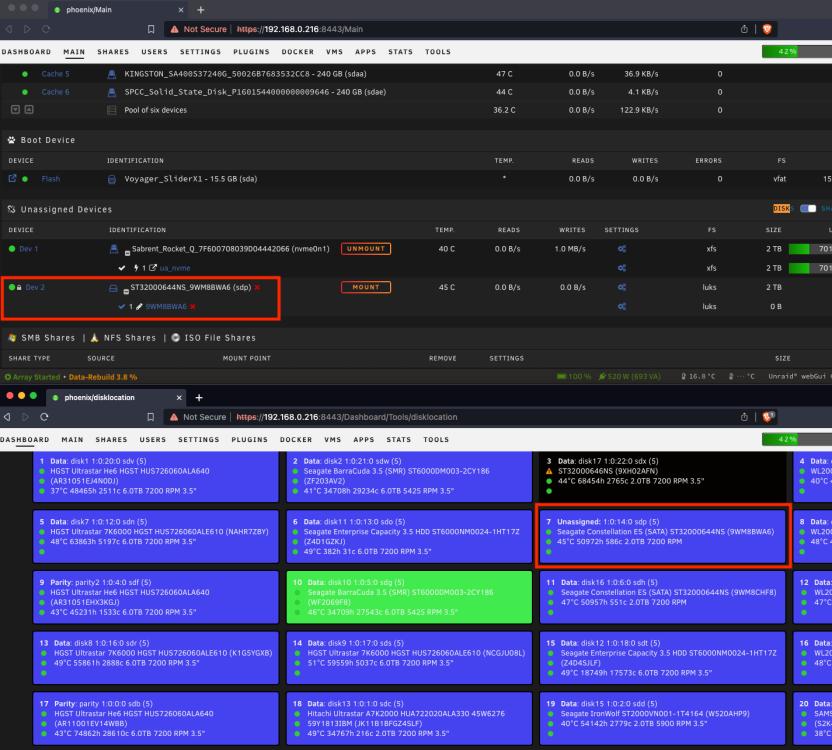The height and width of the screenshot is (750, 832).
Task: Open the Tools tab in the disklocation window
Action: click(x=436, y=439)
